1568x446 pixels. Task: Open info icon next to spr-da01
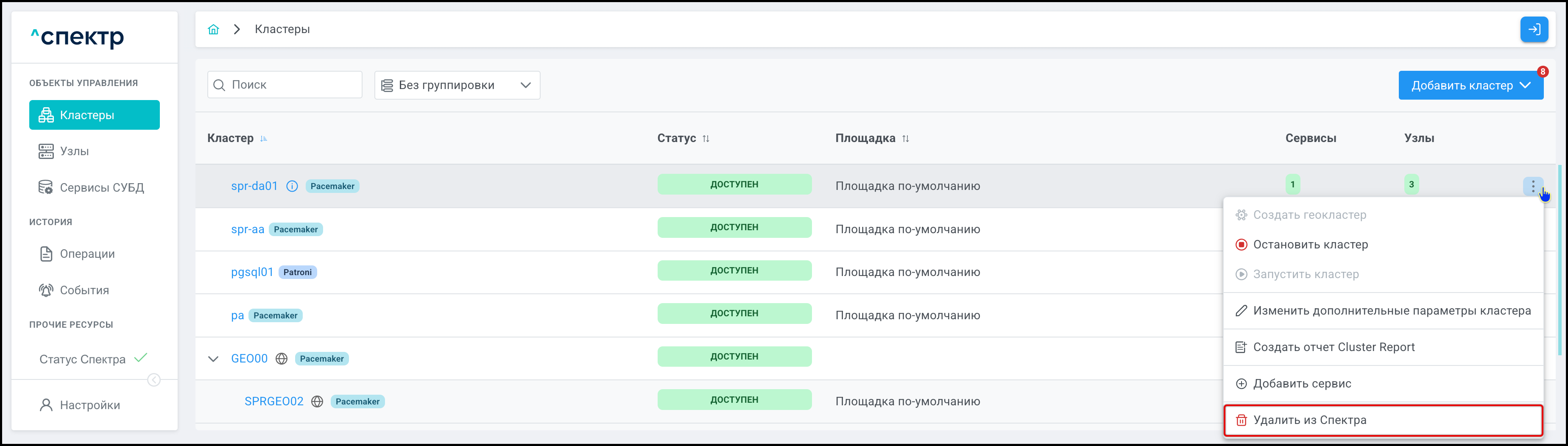tap(292, 186)
